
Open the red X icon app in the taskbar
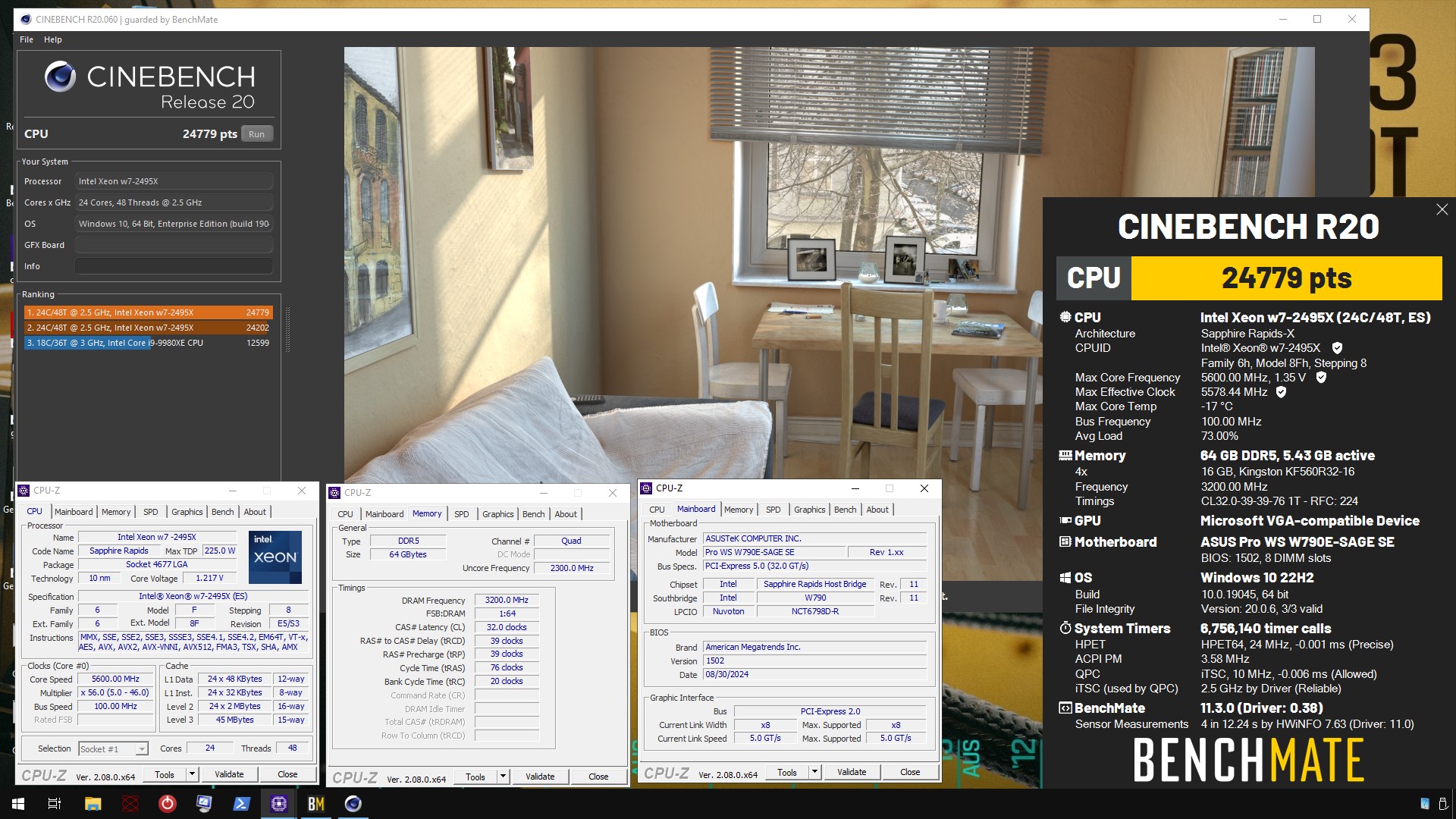(130, 804)
